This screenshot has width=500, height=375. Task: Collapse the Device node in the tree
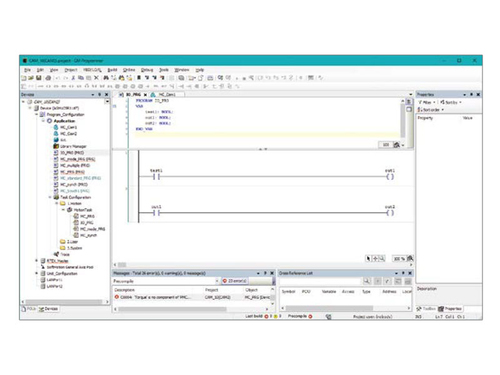pos(30,108)
